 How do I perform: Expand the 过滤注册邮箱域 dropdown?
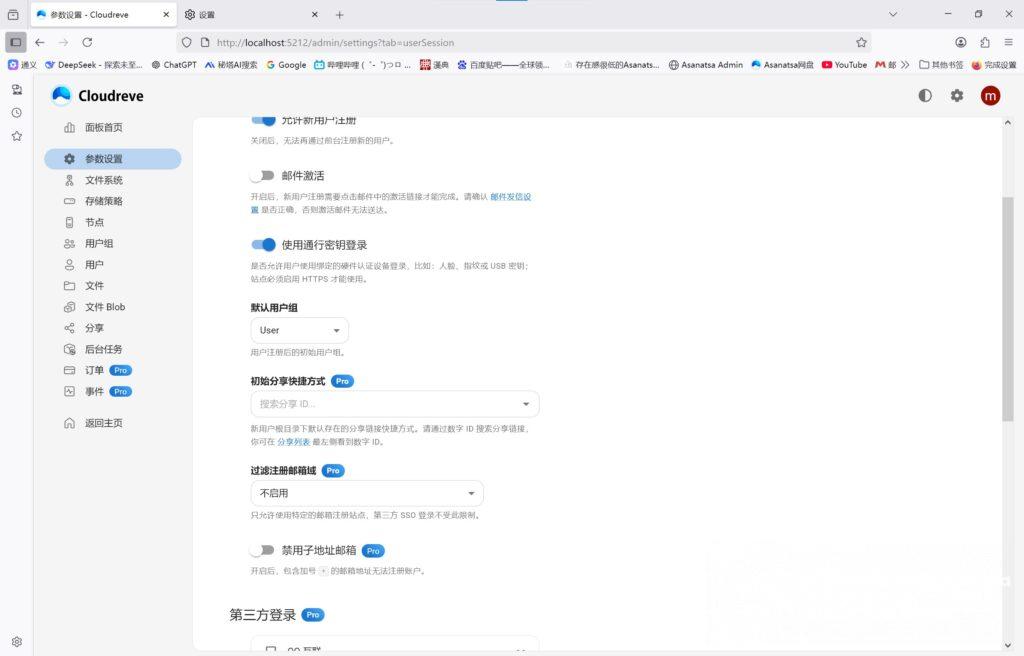point(366,493)
